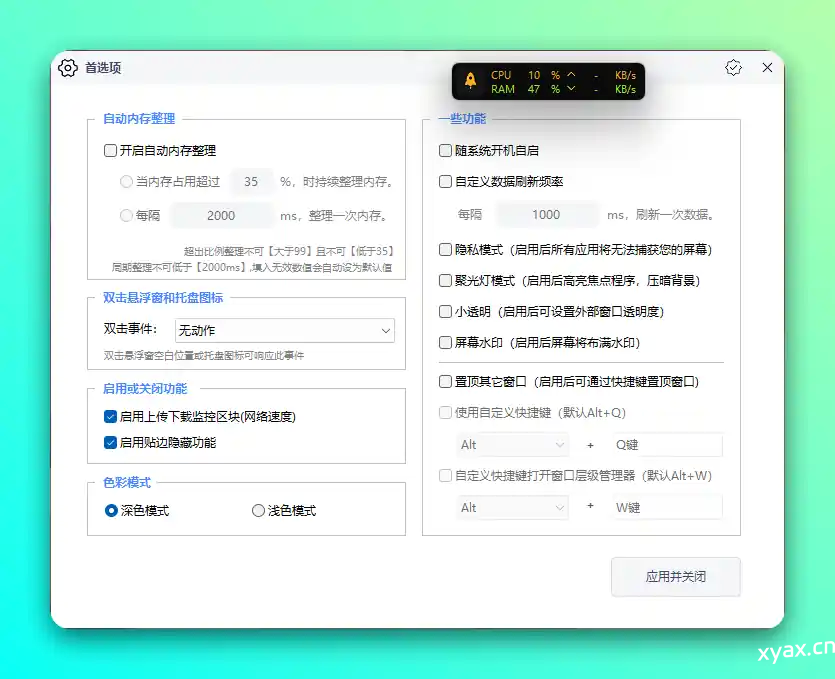This screenshot has height=679, width=835.
Task: Click the up chevron next to CPU percentage
Action: (x=569, y=74)
